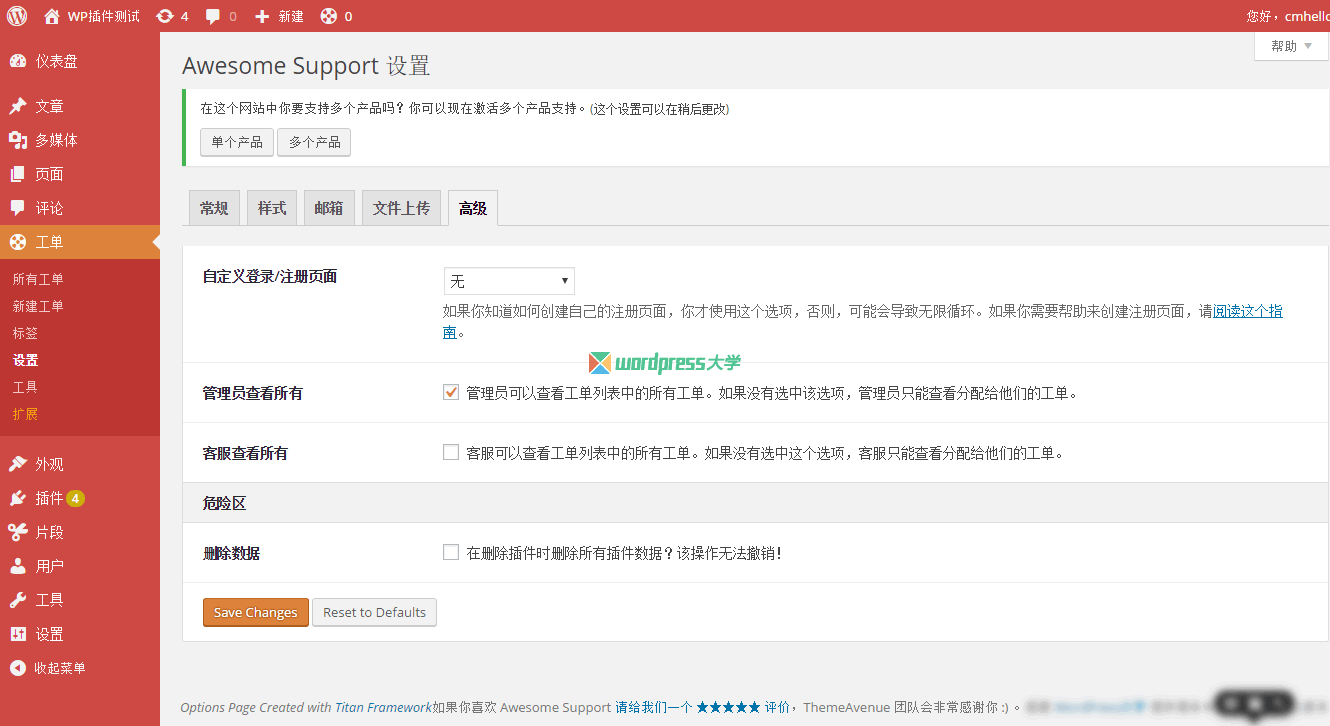The image size is (1330, 726).
Task: Click the 文章 pushpin icon
Action: 18,106
